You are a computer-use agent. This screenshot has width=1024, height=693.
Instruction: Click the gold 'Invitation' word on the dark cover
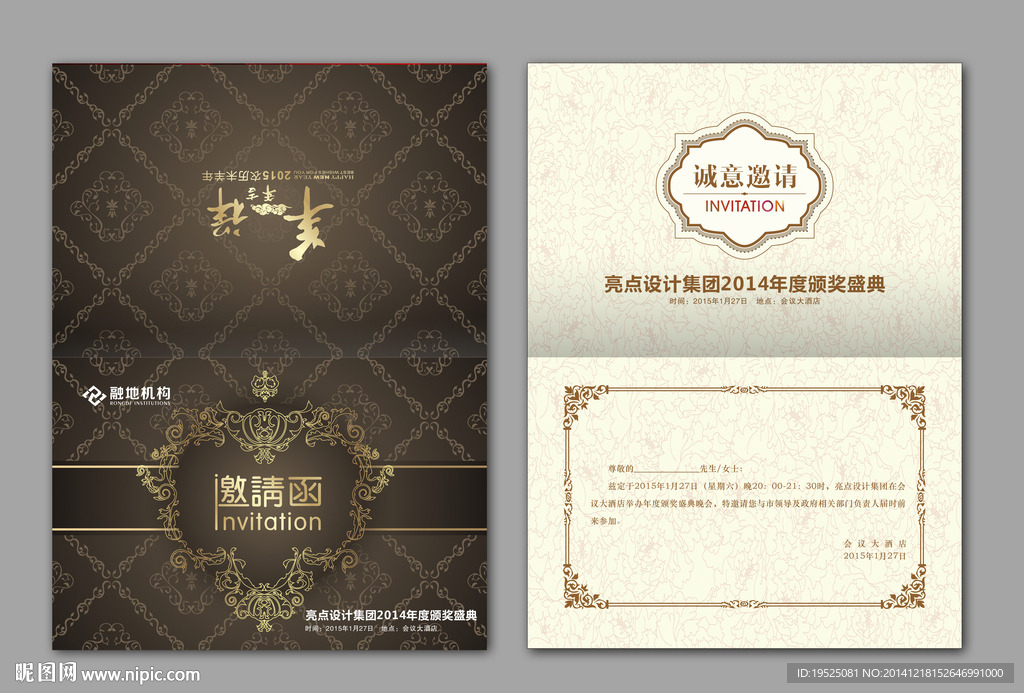268,521
